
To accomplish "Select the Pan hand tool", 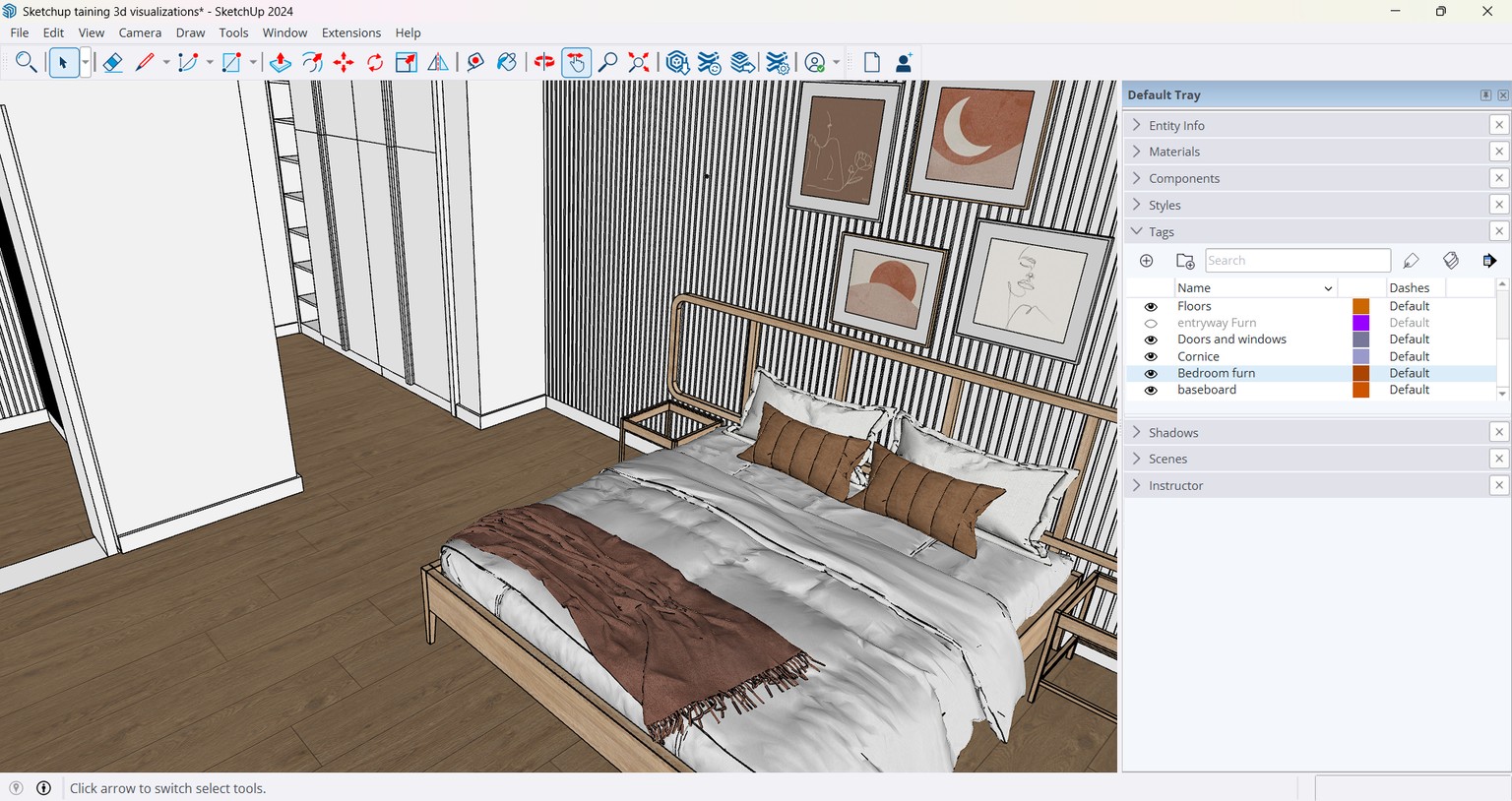I will pyautogui.click(x=576, y=63).
